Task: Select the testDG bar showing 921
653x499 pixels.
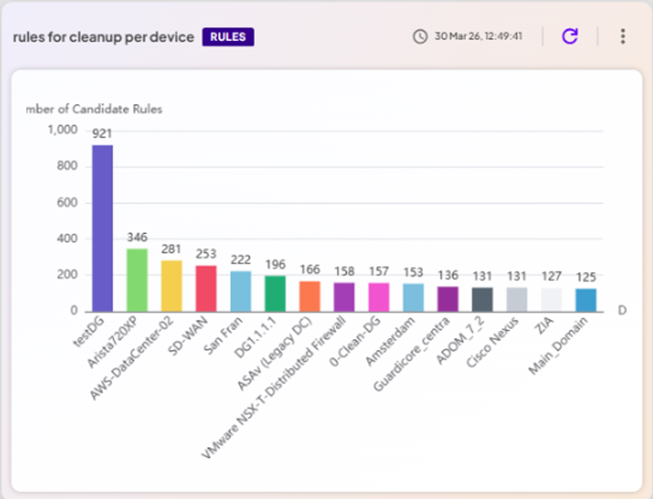Action: tap(103, 228)
